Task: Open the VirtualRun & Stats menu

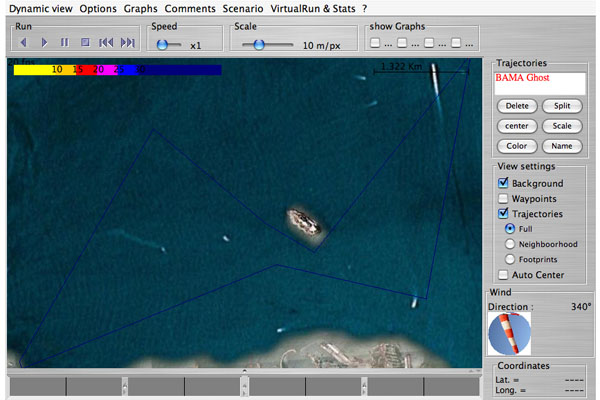Action: [x=313, y=8]
